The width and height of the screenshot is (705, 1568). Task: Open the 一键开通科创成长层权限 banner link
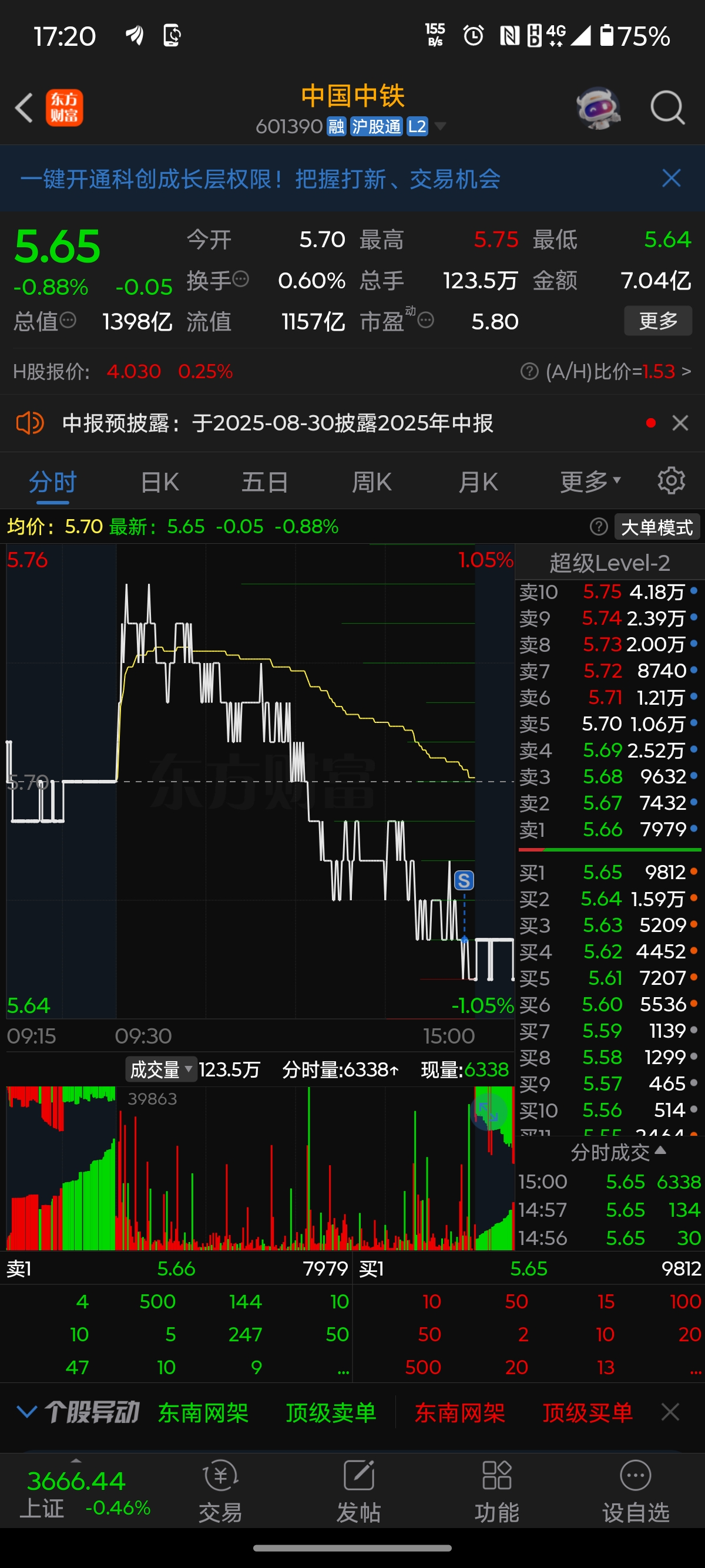coord(261,179)
